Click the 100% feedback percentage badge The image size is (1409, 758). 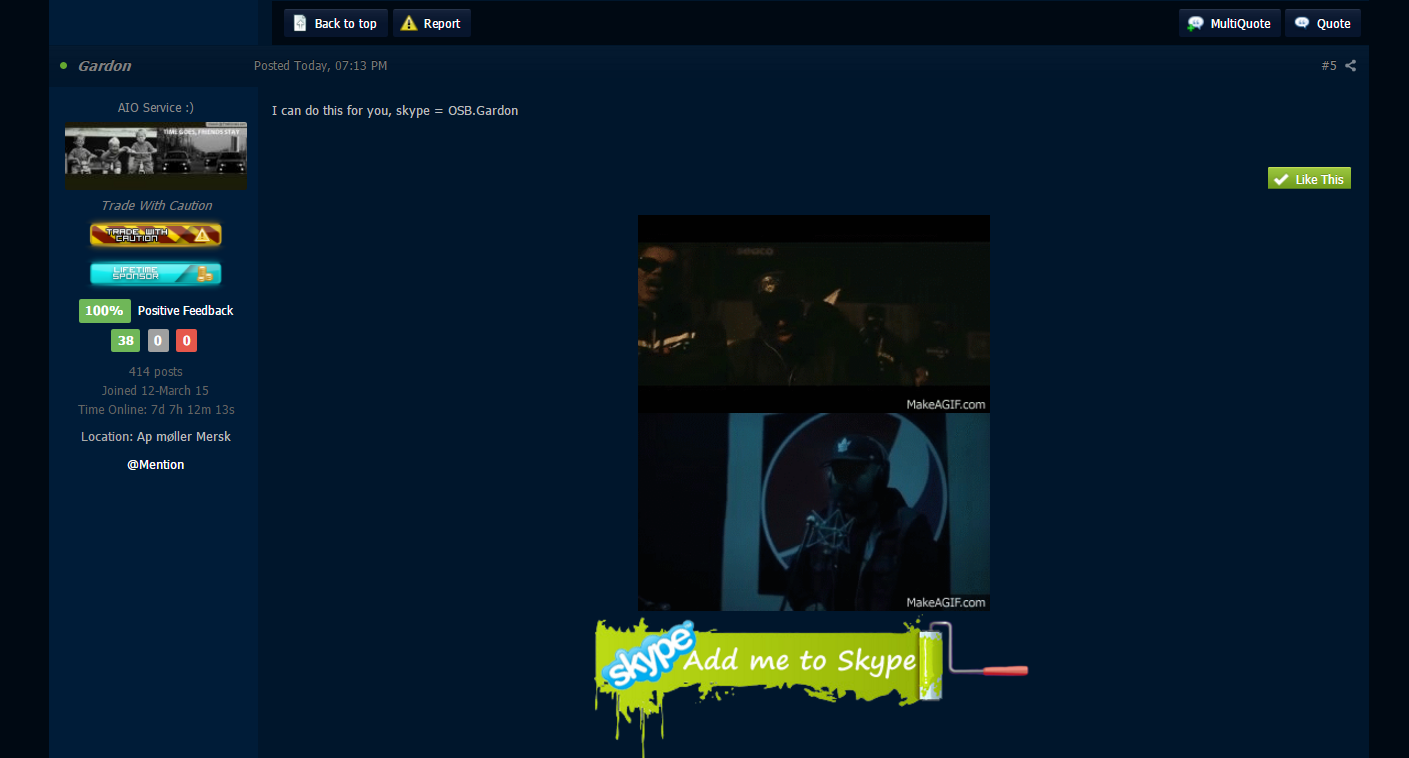(x=104, y=311)
